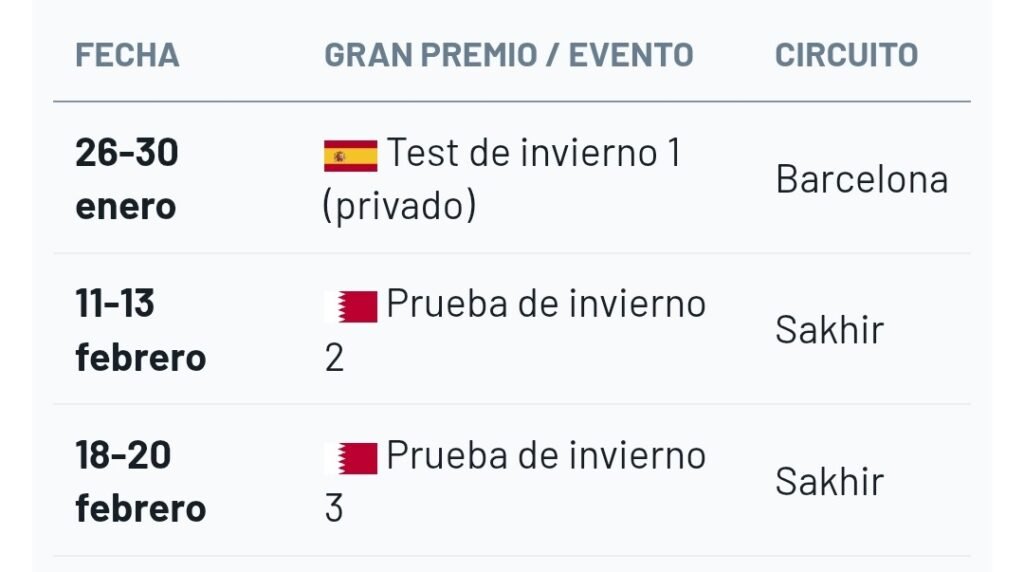The height and width of the screenshot is (572, 1024).
Task: Click the Spain flag icon
Action: [350, 156]
